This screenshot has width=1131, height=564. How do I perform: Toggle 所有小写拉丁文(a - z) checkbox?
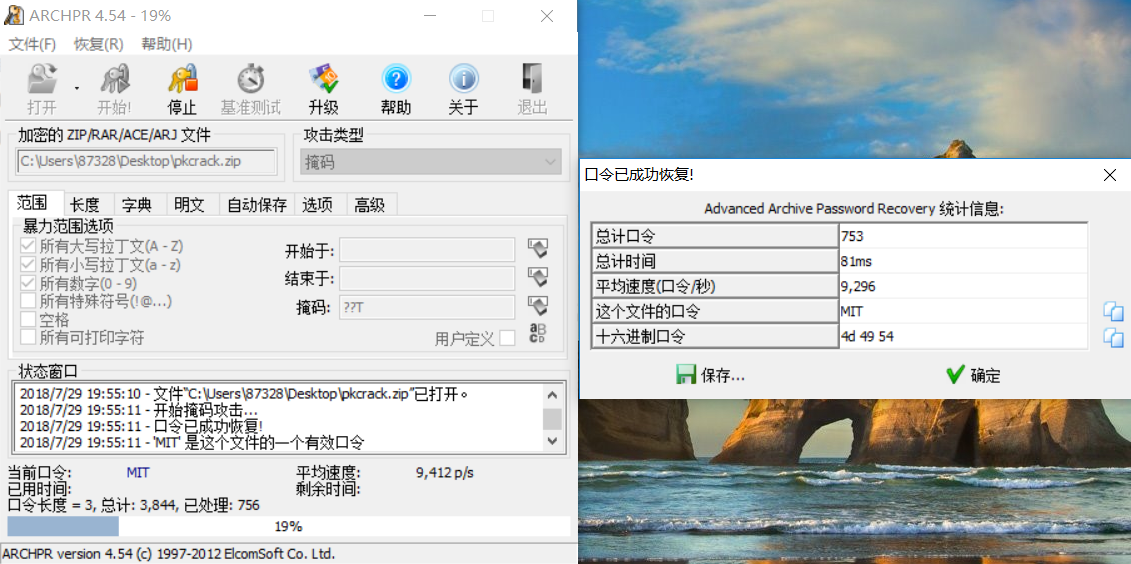(28, 264)
